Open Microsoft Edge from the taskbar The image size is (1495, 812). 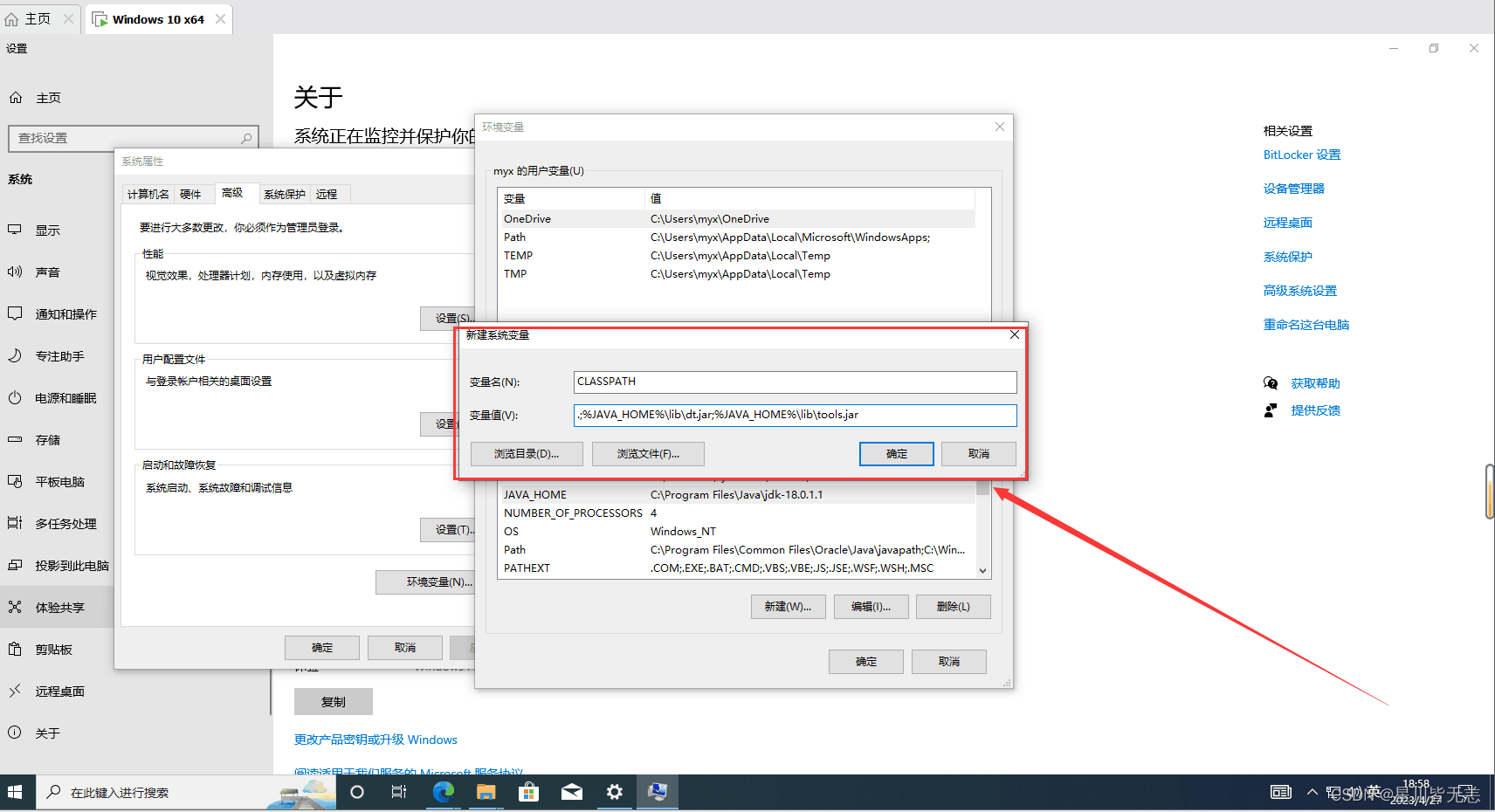point(444,792)
